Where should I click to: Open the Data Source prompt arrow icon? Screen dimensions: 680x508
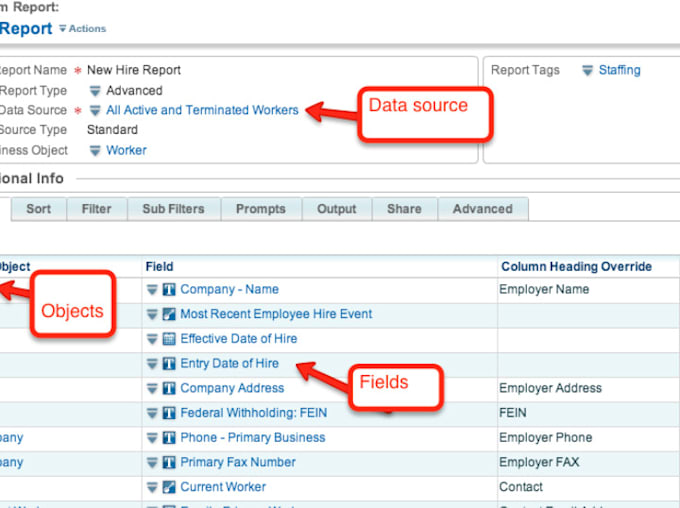pos(95,110)
